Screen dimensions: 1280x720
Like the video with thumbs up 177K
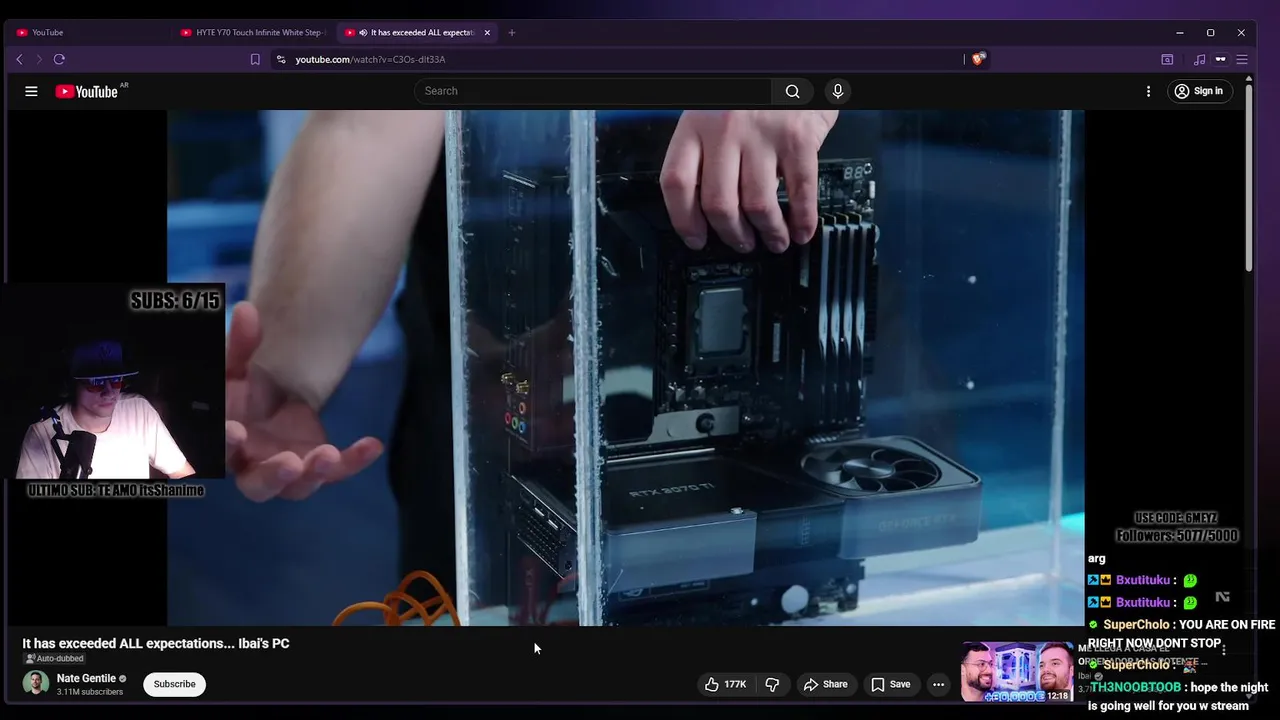[x=725, y=684]
